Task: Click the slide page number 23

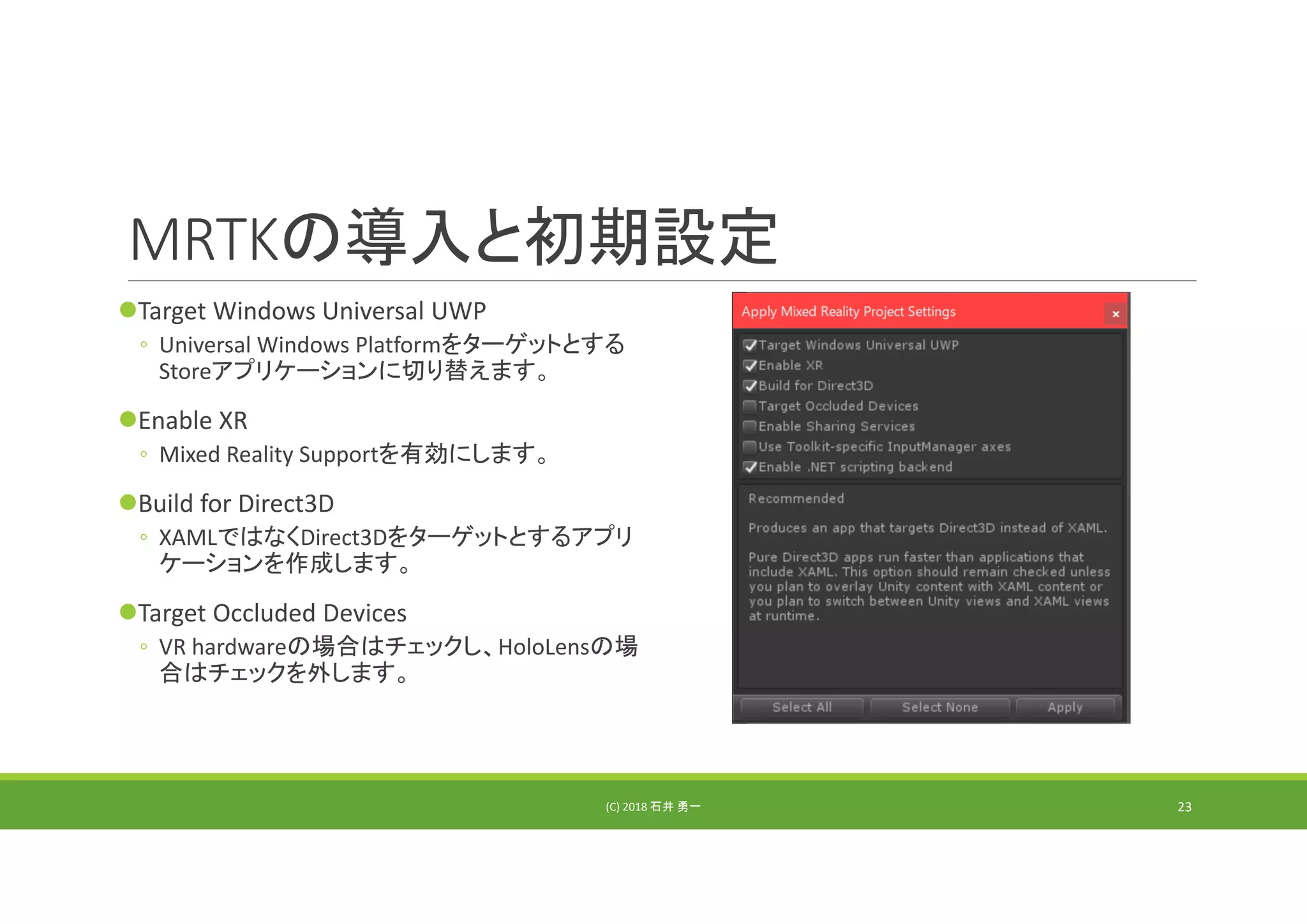Action: [x=1184, y=807]
